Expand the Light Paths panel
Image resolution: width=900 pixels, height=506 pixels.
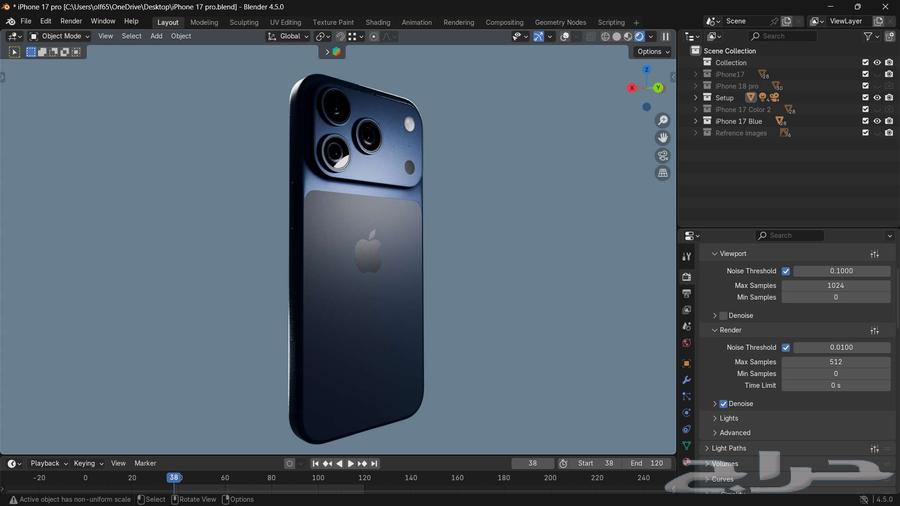707,449
